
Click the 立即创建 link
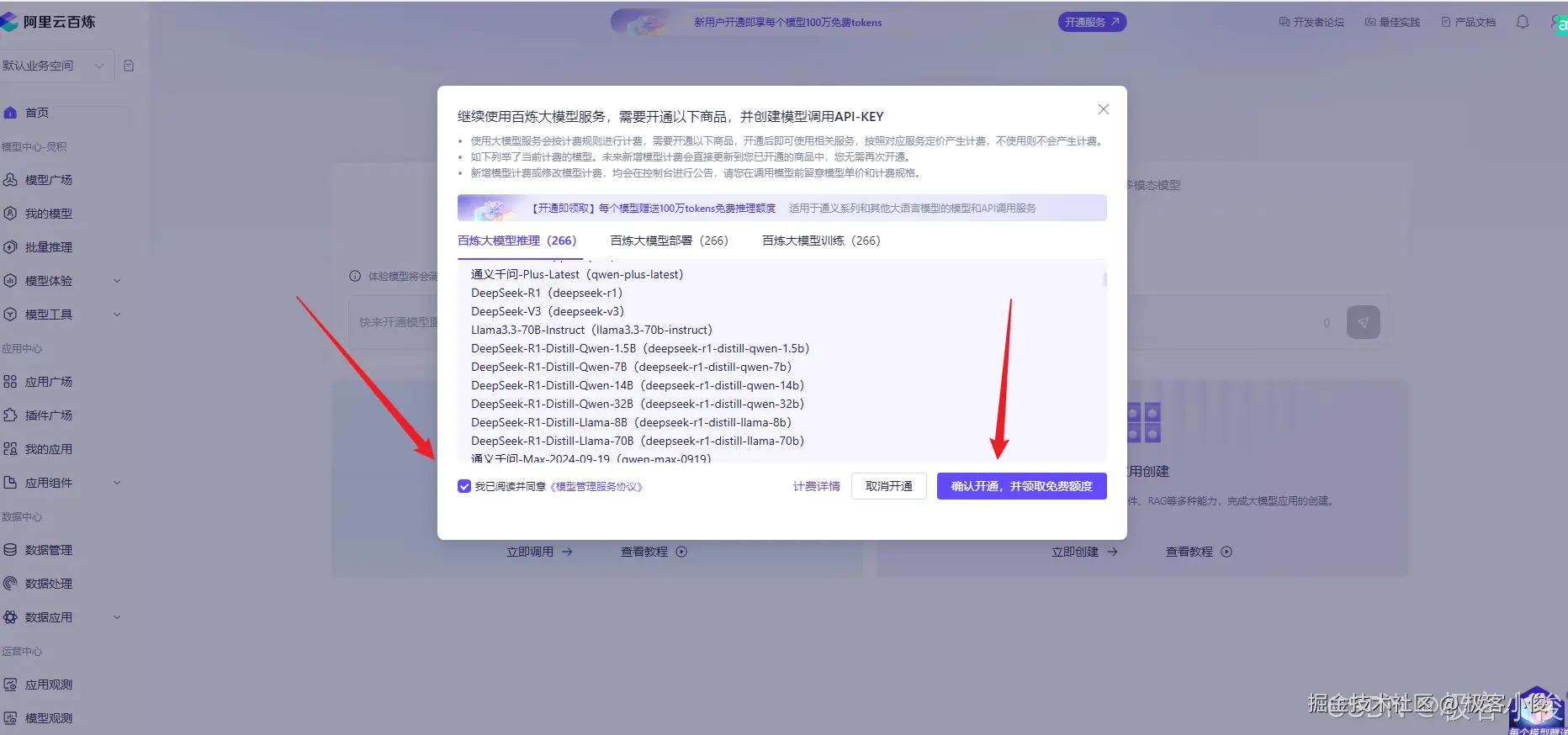[1084, 552]
